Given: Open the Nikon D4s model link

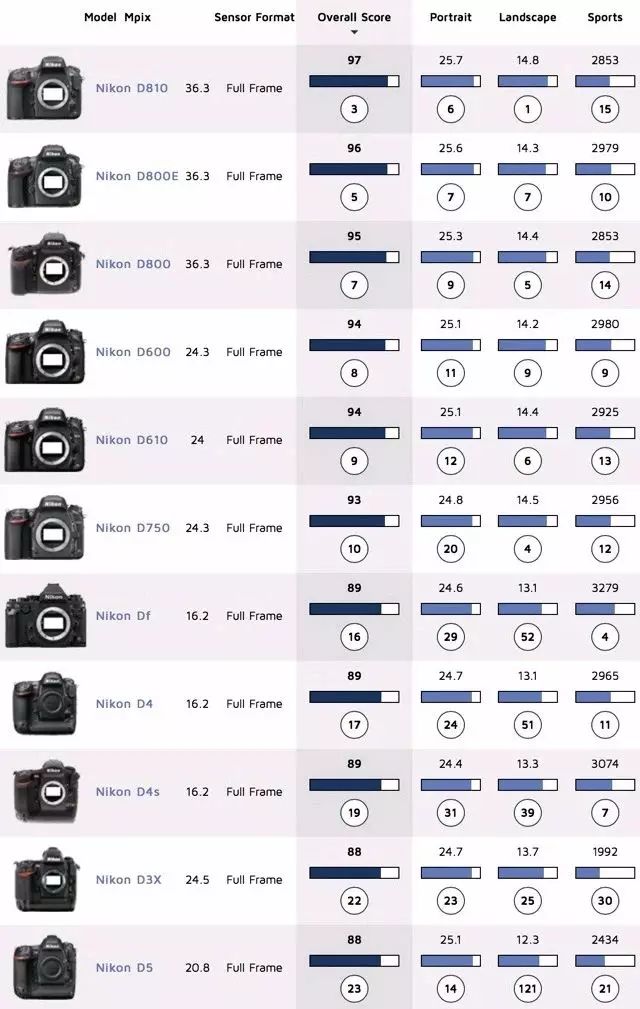Looking at the screenshot, I should (127, 791).
